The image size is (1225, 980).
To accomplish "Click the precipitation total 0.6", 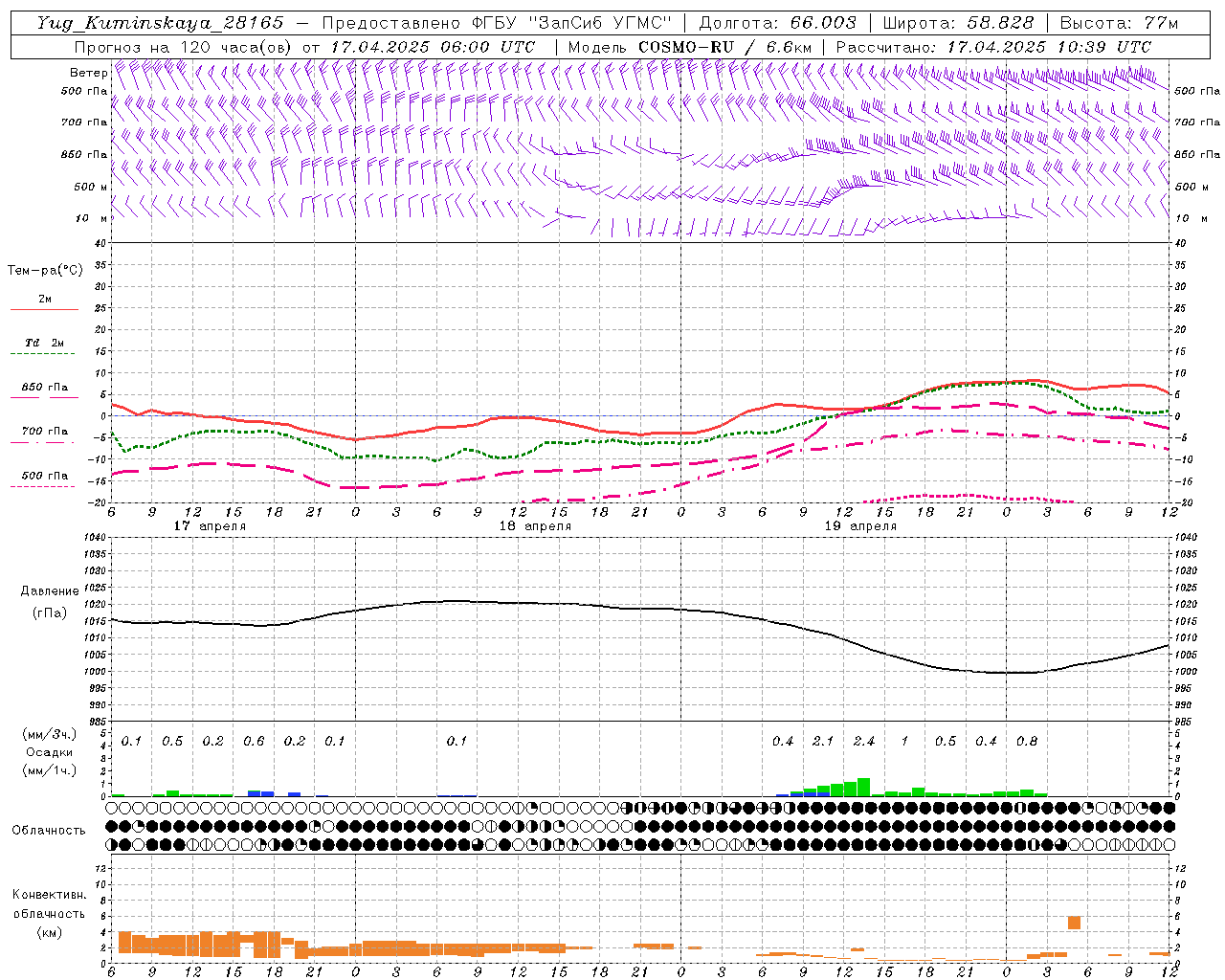I will coord(254,742).
